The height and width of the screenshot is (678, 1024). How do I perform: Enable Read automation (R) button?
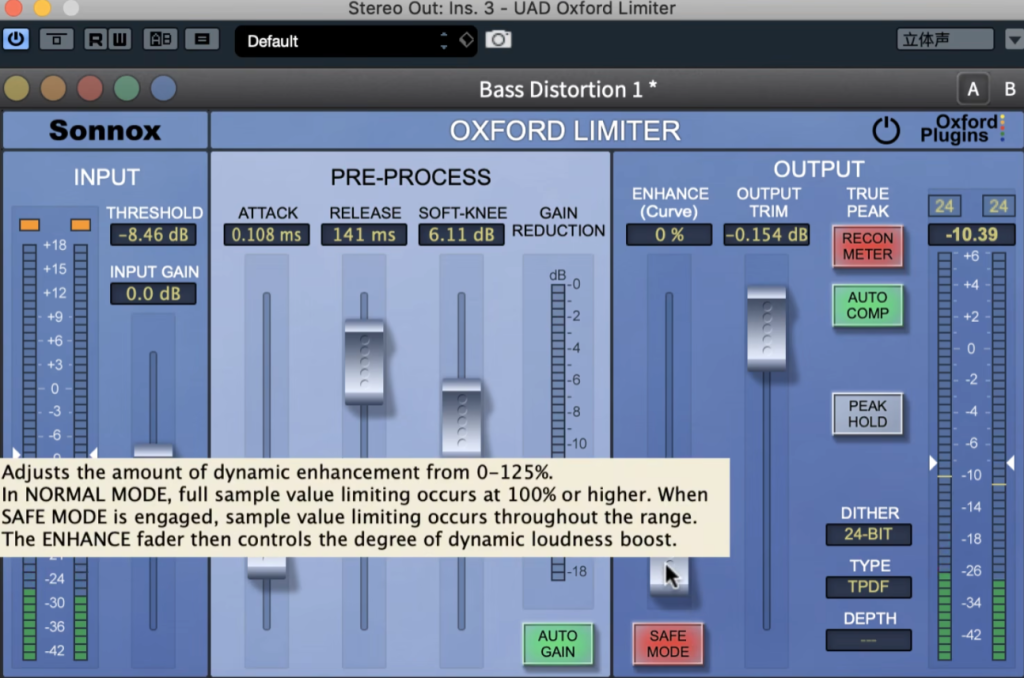coord(95,40)
